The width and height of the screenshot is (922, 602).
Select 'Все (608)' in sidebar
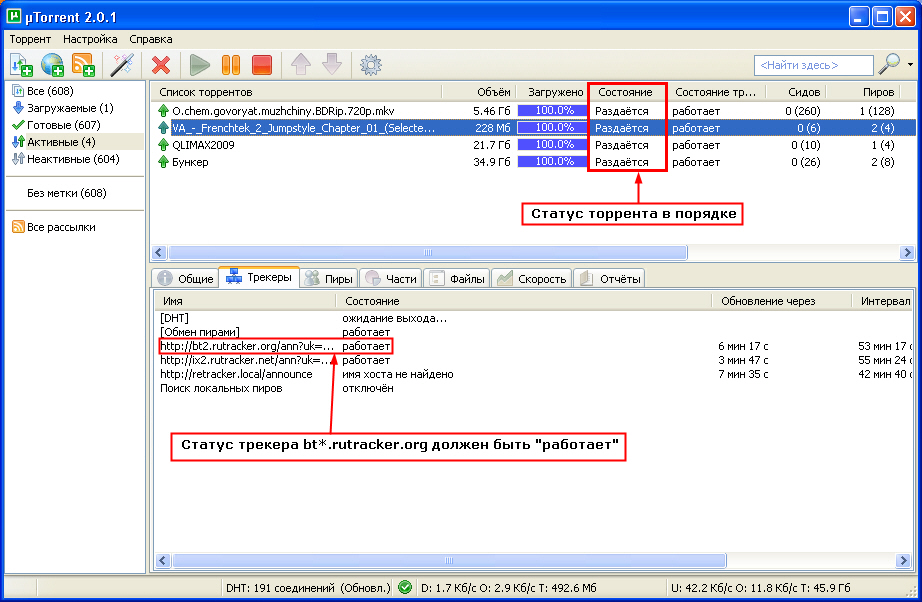click(x=50, y=91)
